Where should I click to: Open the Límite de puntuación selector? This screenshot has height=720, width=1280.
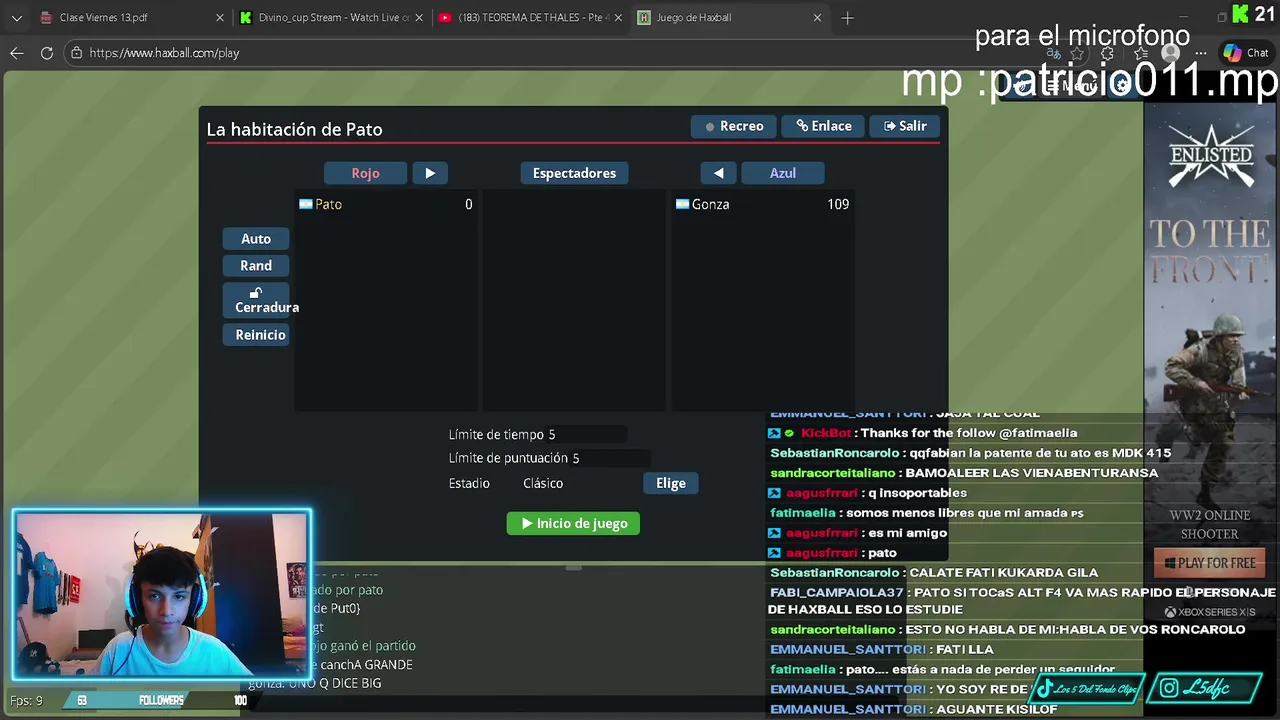click(x=609, y=458)
